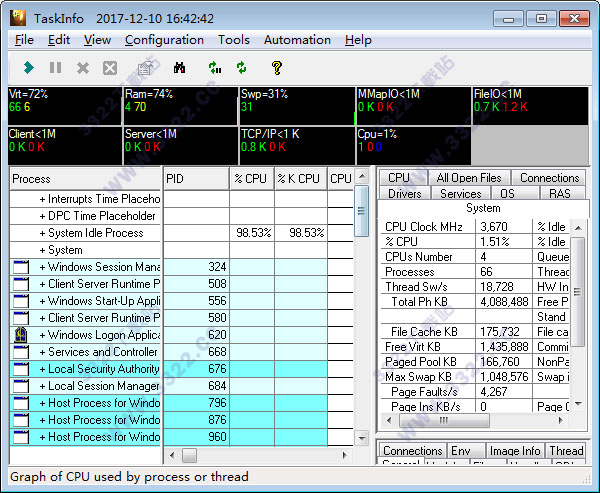Click the % CPU column header
This screenshot has height=493, width=600.
(250, 179)
